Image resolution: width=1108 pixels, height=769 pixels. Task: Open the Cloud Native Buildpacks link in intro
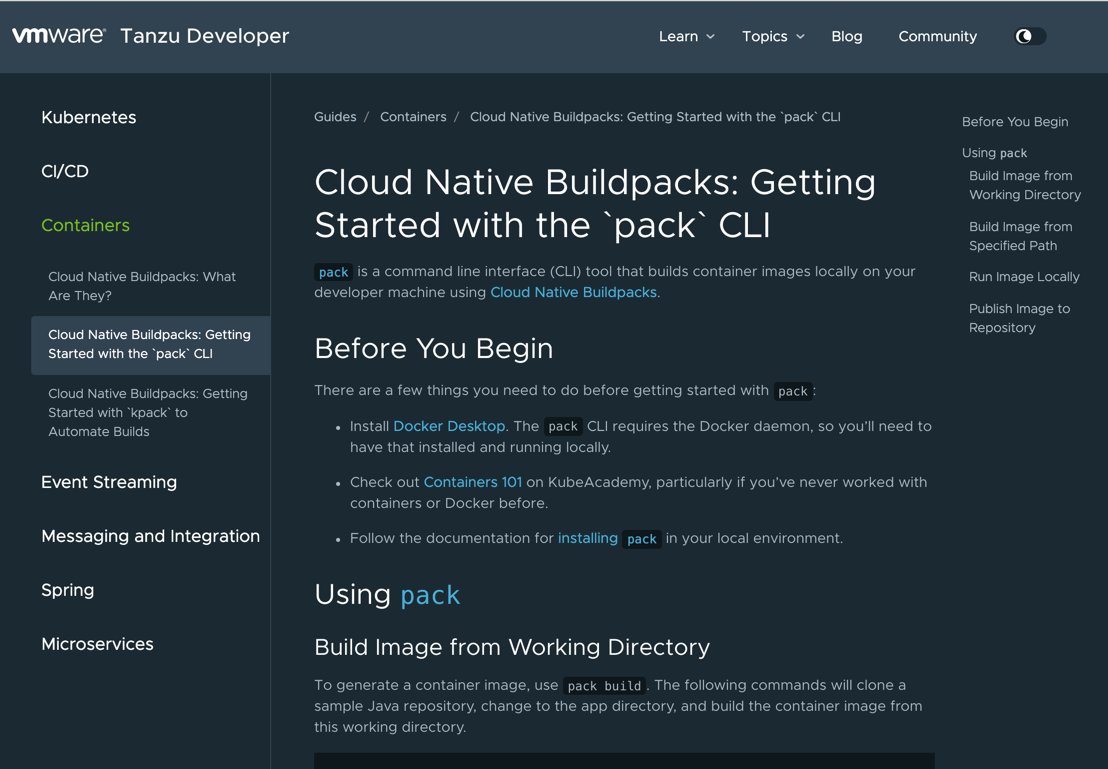click(573, 292)
